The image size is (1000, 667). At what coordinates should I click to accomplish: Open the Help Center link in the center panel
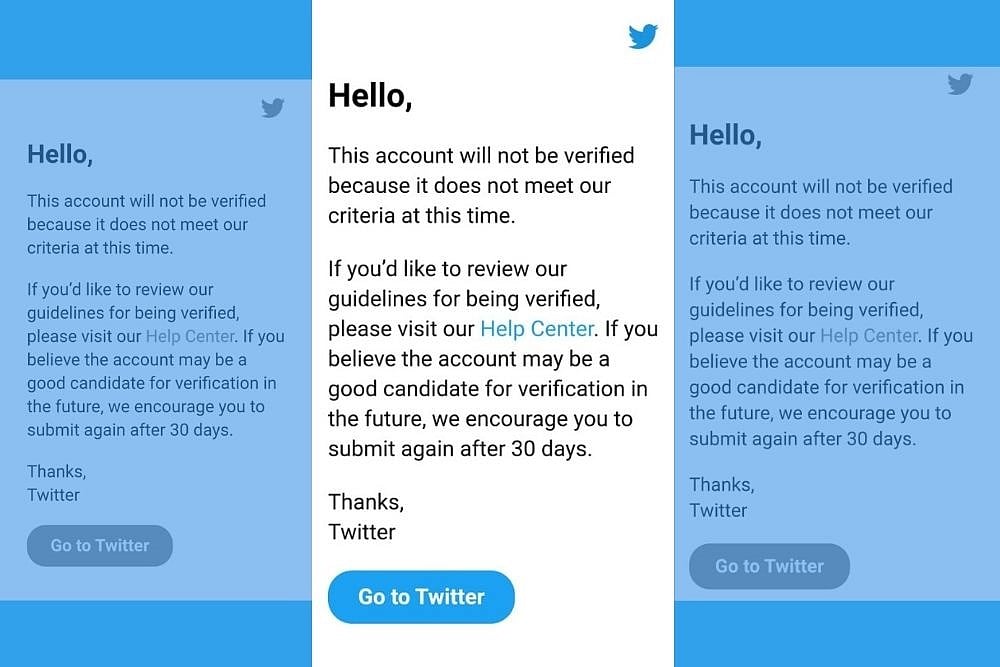click(x=537, y=329)
